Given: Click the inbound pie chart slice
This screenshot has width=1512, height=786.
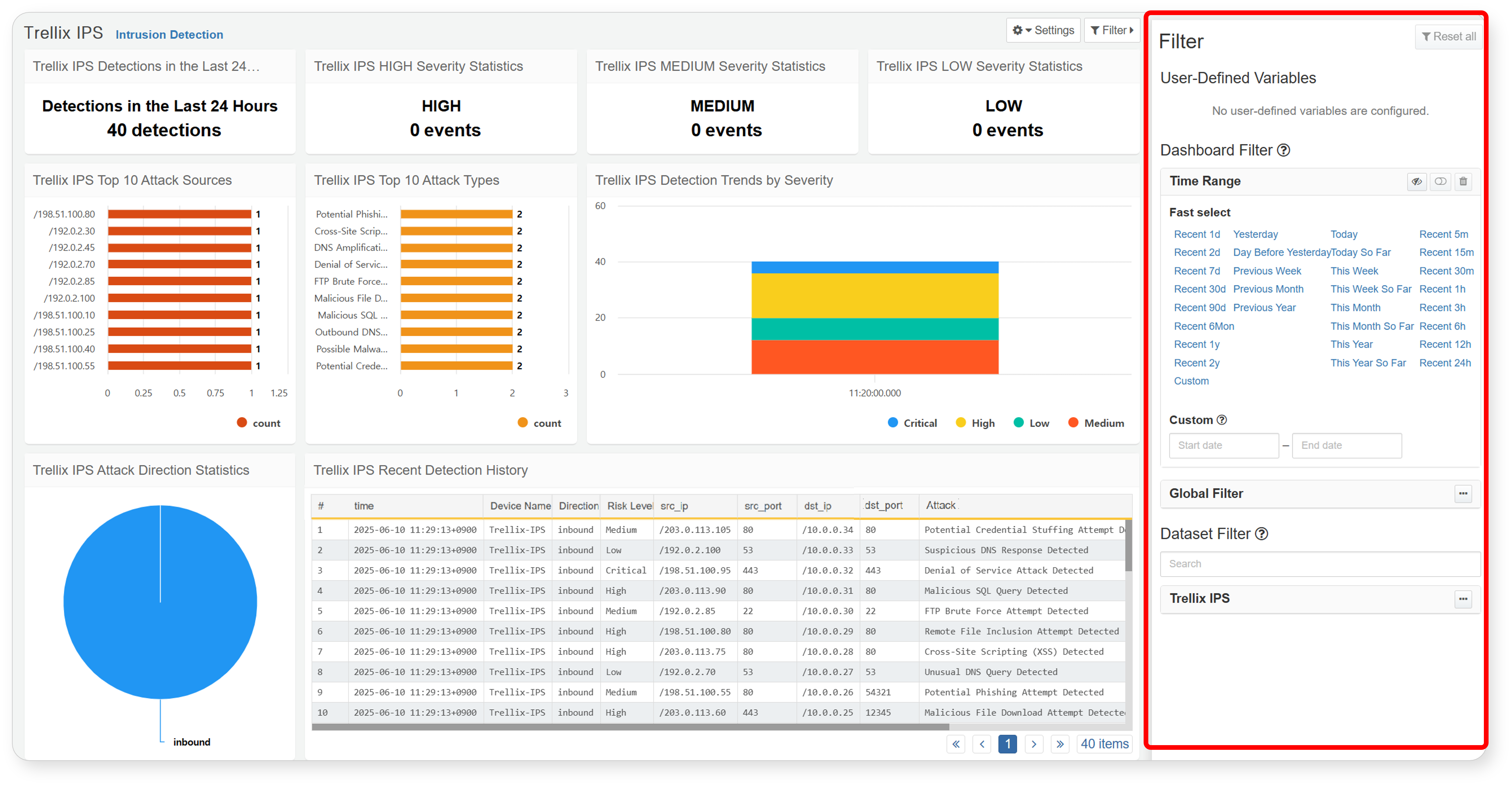Looking at the screenshot, I should pos(160,602).
